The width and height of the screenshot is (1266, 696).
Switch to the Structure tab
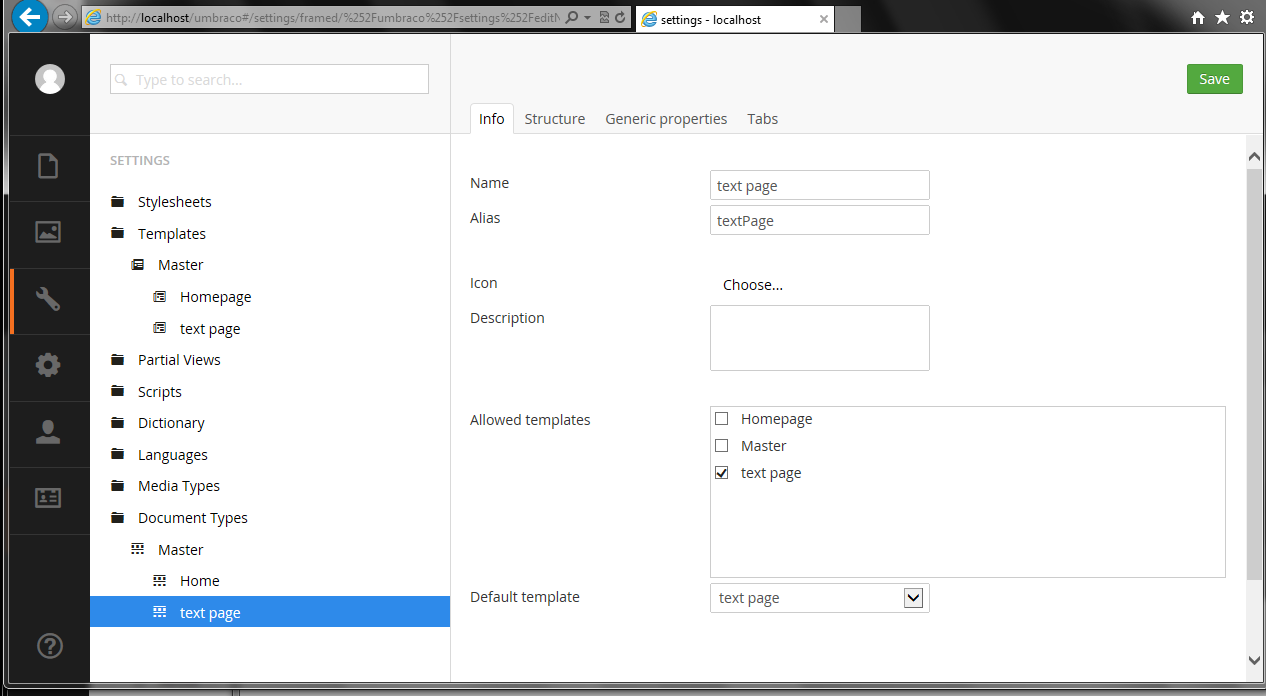[x=555, y=119]
